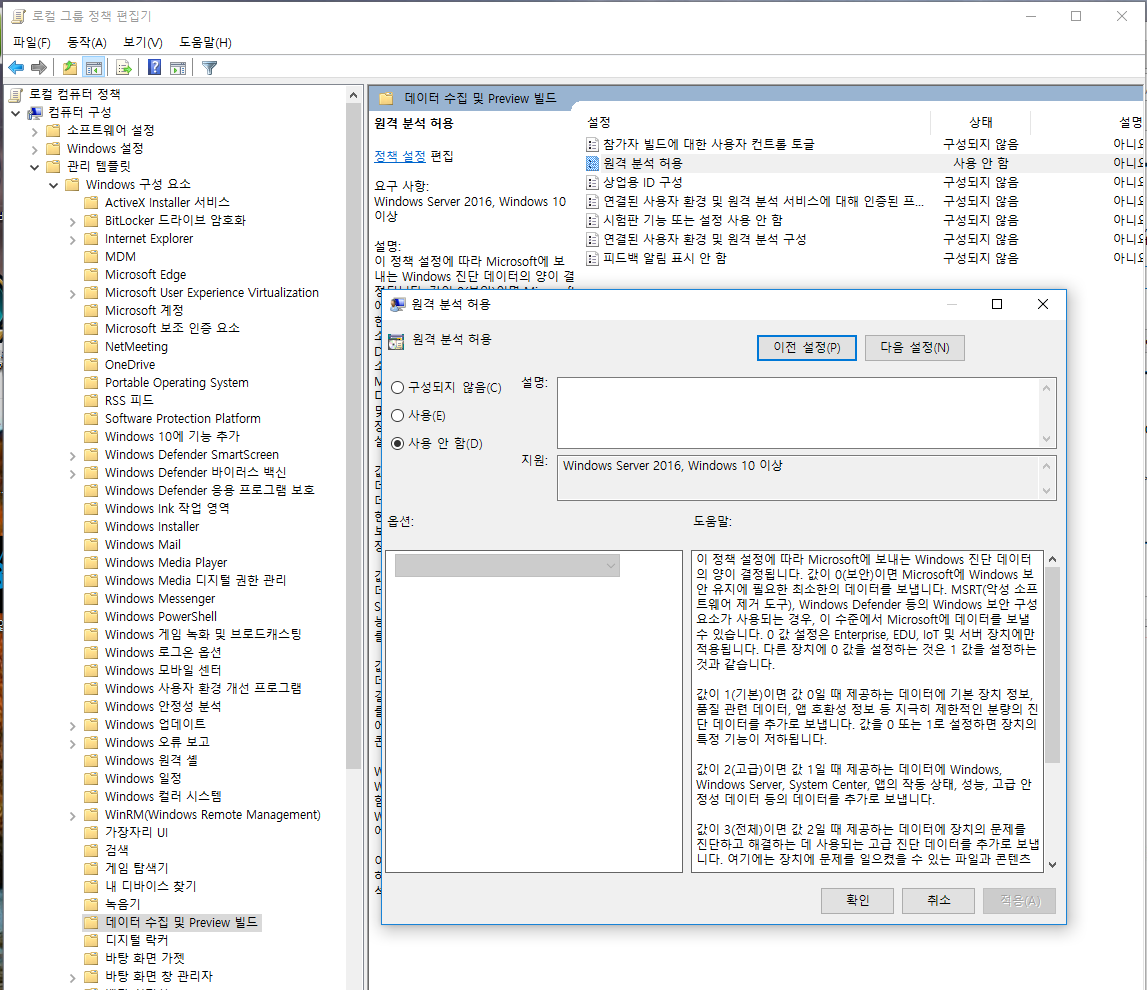This screenshot has height=990, width=1147.
Task: Open the disabled options combo box
Action: [x=507, y=566]
